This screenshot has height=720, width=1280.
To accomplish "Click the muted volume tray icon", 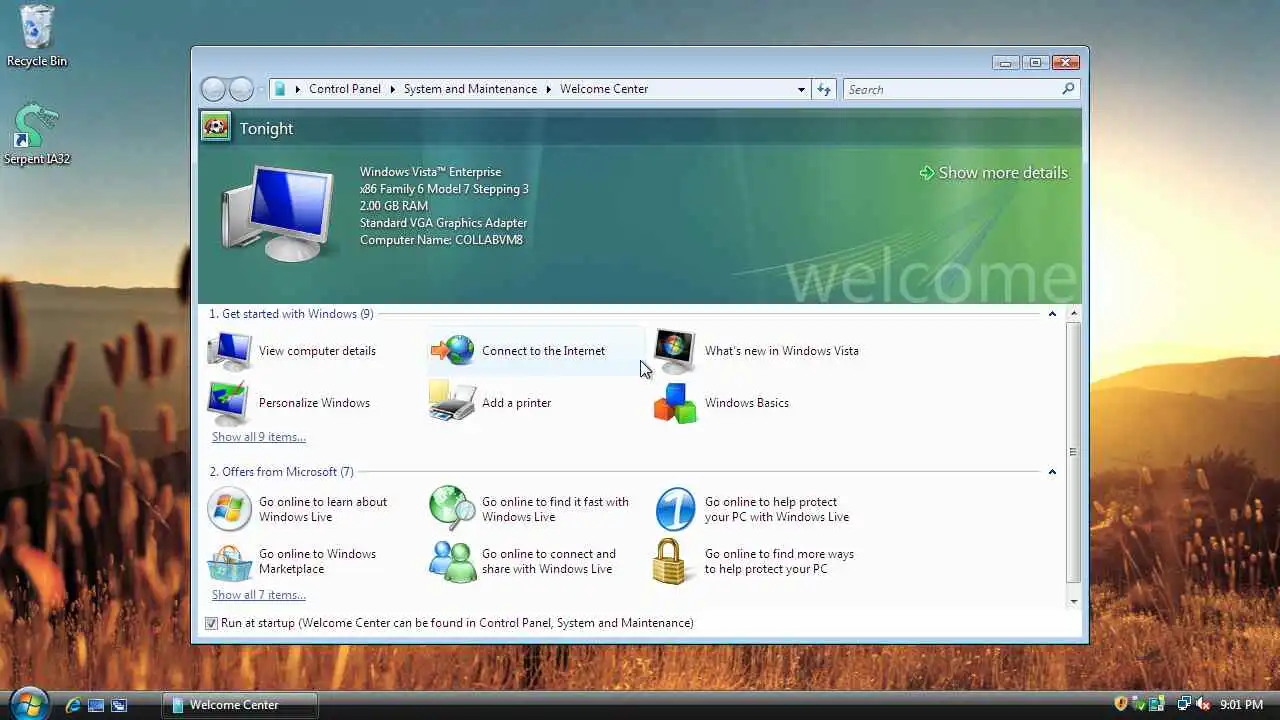I will pyautogui.click(x=1203, y=704).
